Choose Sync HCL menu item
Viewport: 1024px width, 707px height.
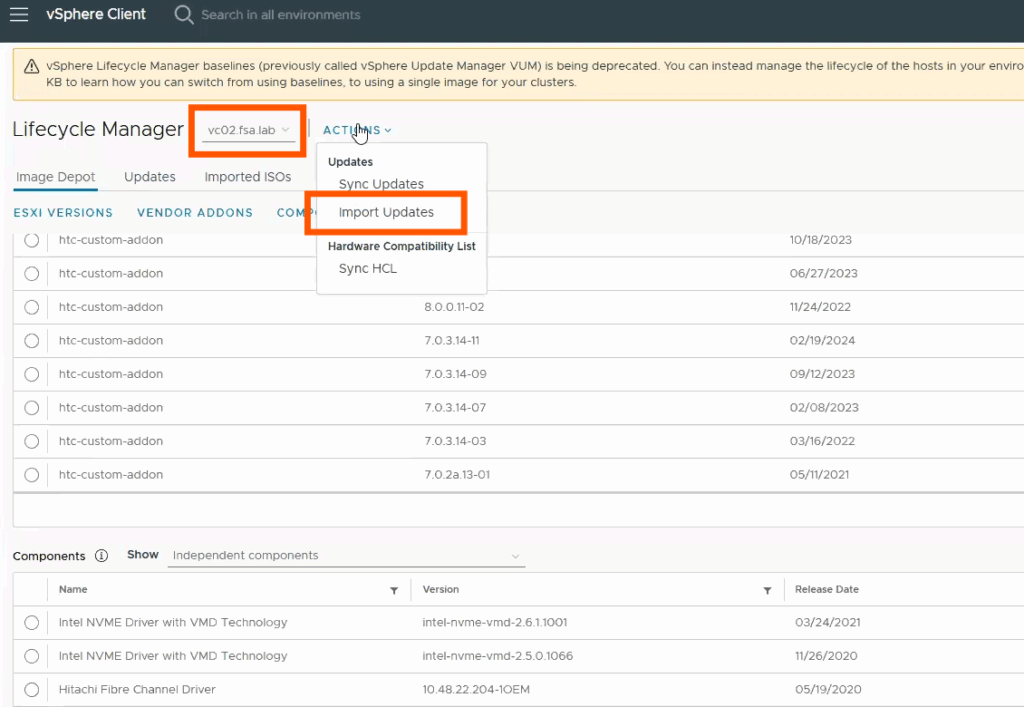[367, 269]
